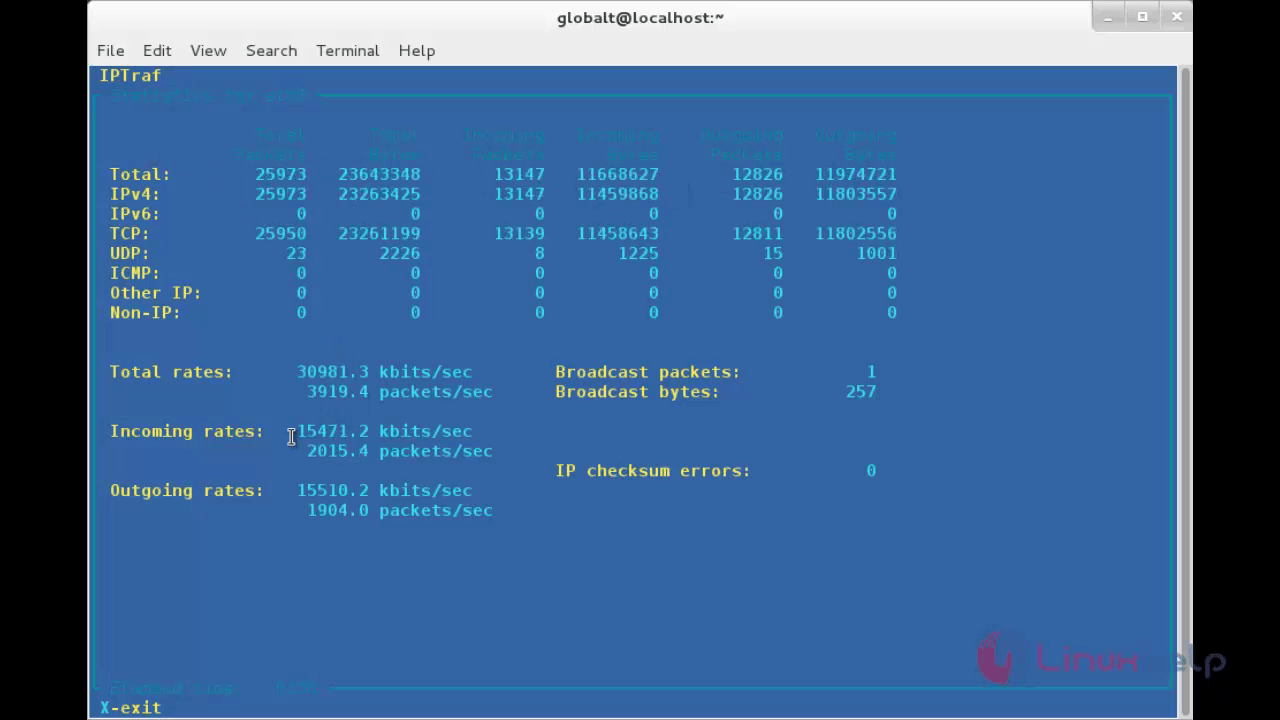1280x720 pixels.
Task: Click broadcast bytes value 257
Action: (861, 392)
